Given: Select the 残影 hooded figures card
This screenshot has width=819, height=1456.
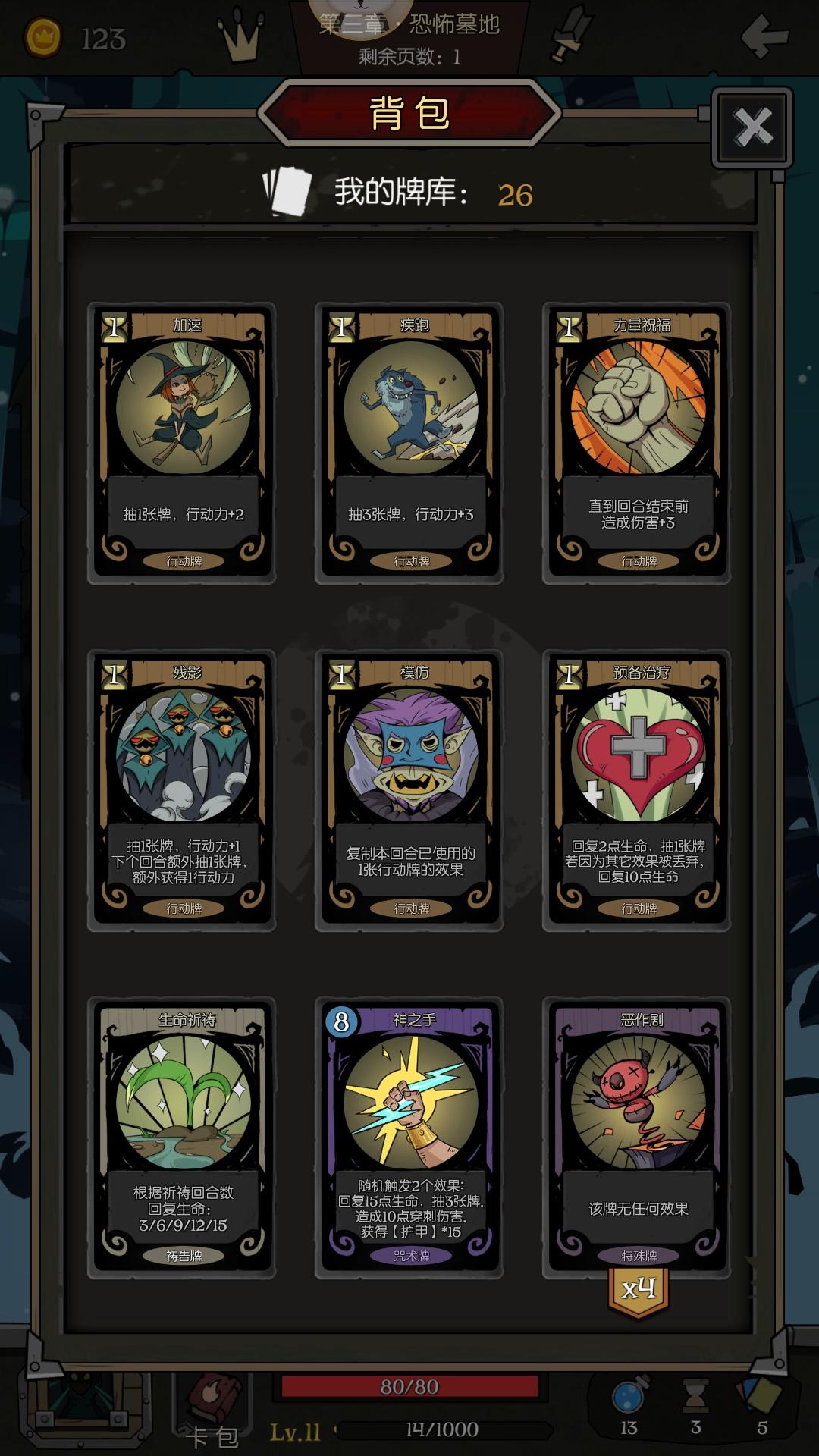Looking at the screenshot, I should click(182, 791).
